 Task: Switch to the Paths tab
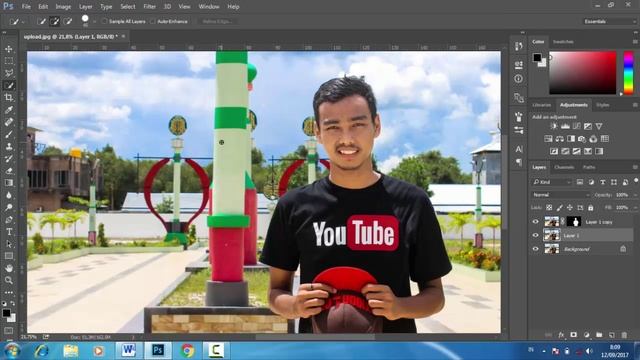coord(589,167)
